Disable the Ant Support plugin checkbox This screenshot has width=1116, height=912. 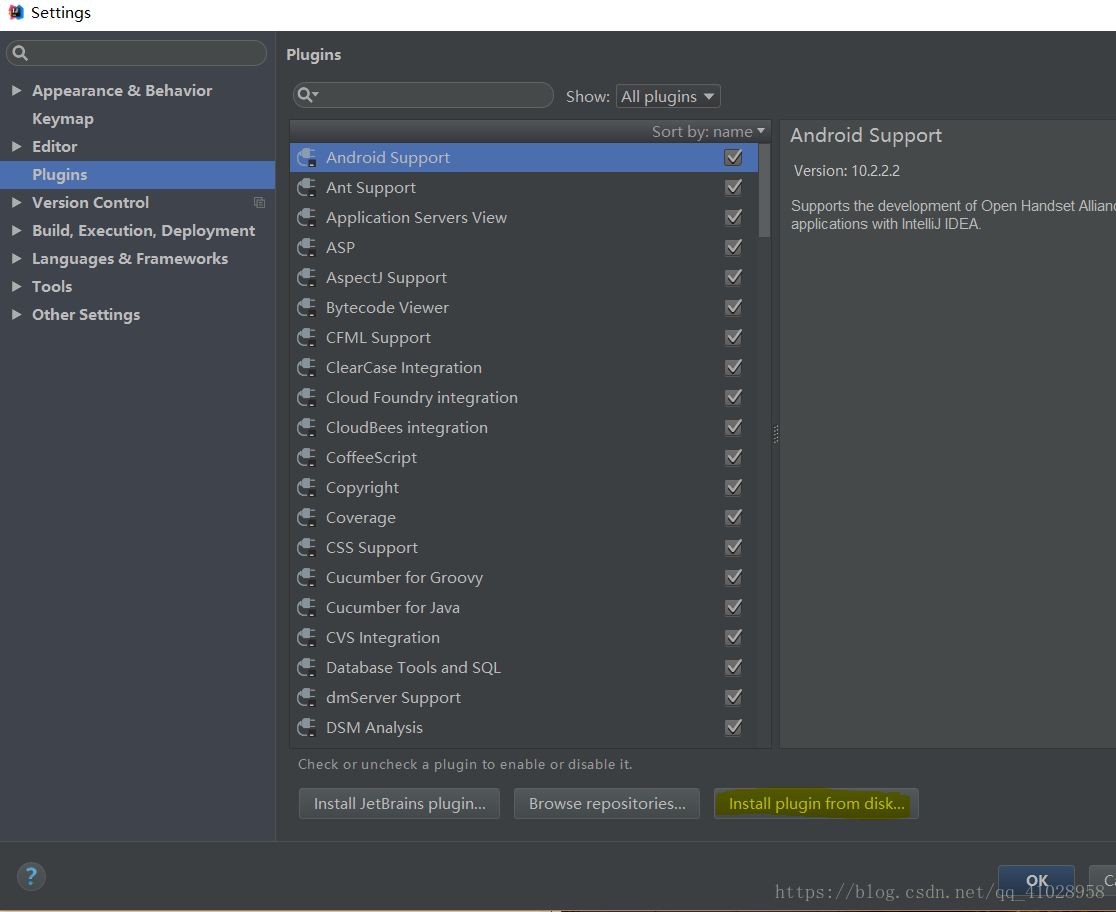pos(733,187)
